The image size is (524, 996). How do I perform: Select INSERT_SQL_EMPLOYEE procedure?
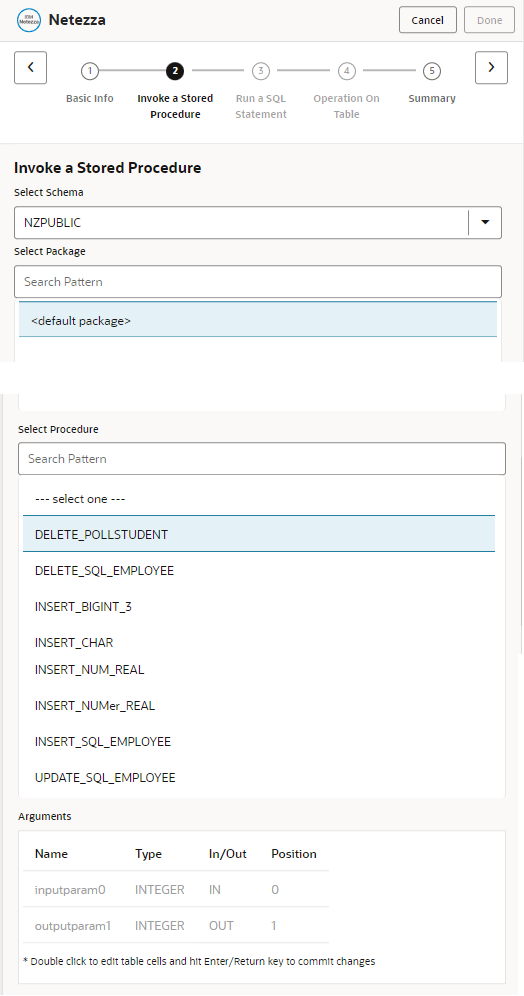tap(259, 742)
